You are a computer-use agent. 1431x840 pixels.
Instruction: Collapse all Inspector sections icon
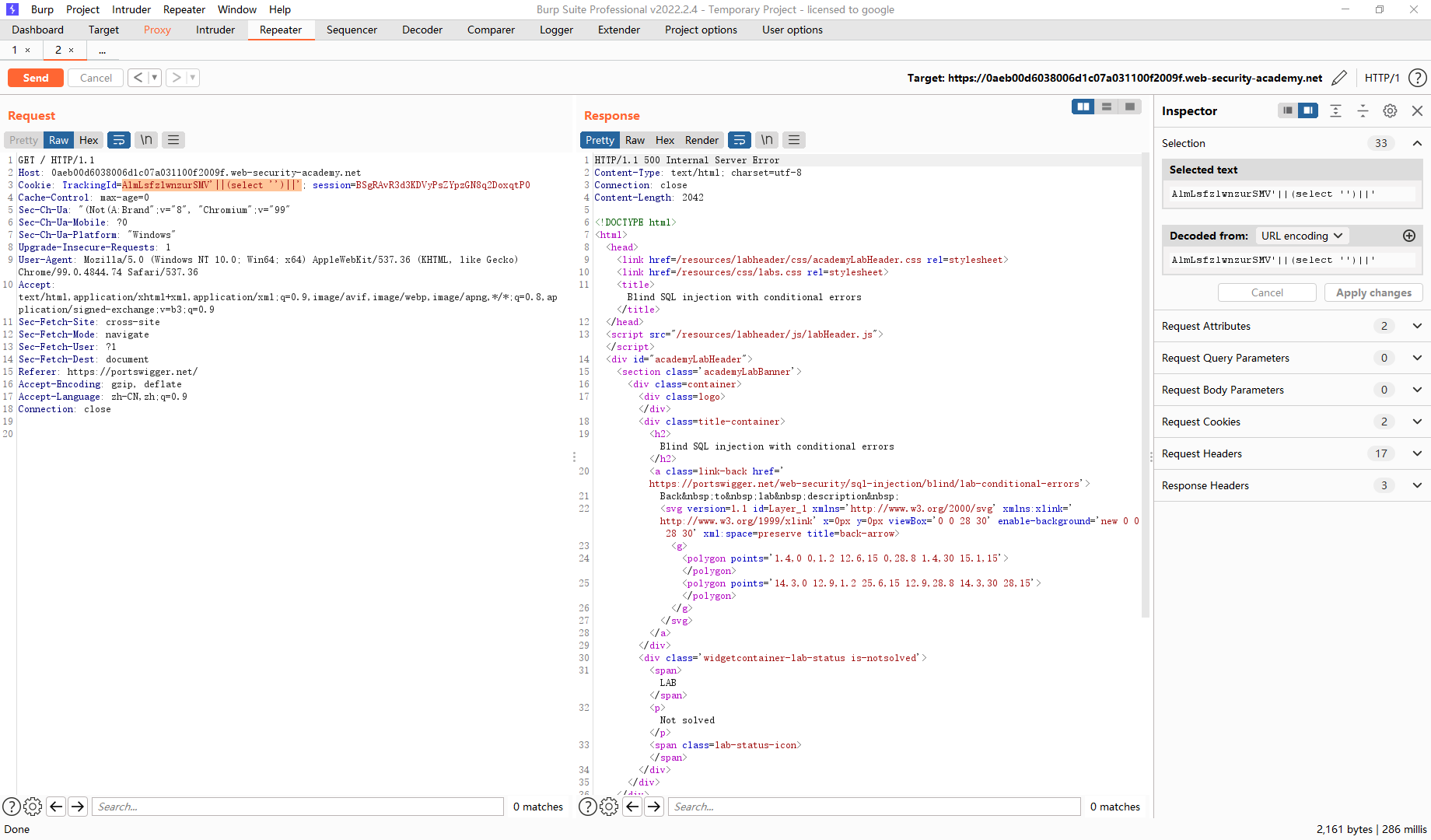tap(1363, 110)
